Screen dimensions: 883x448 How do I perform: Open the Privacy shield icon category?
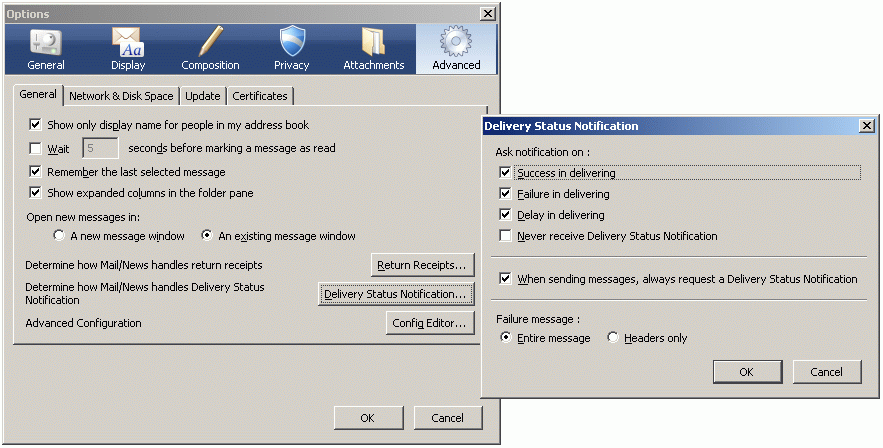[x=292, y=50]
